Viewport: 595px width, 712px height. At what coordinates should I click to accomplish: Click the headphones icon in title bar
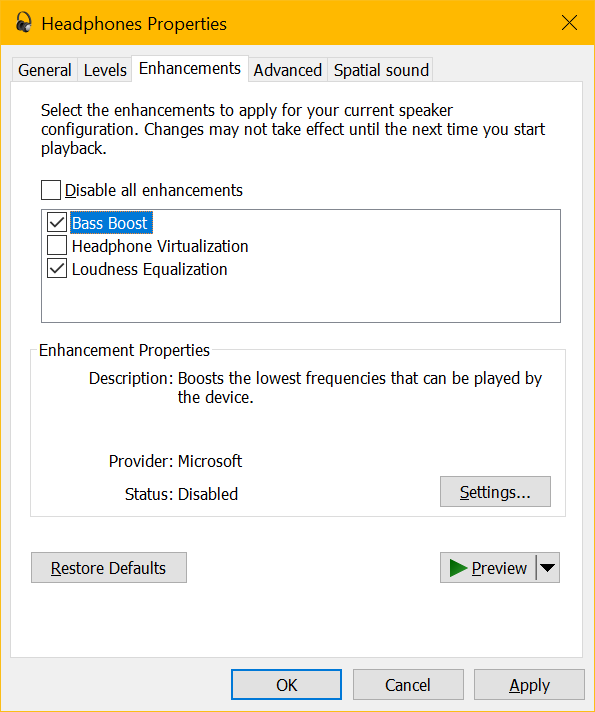click(24, 23)
